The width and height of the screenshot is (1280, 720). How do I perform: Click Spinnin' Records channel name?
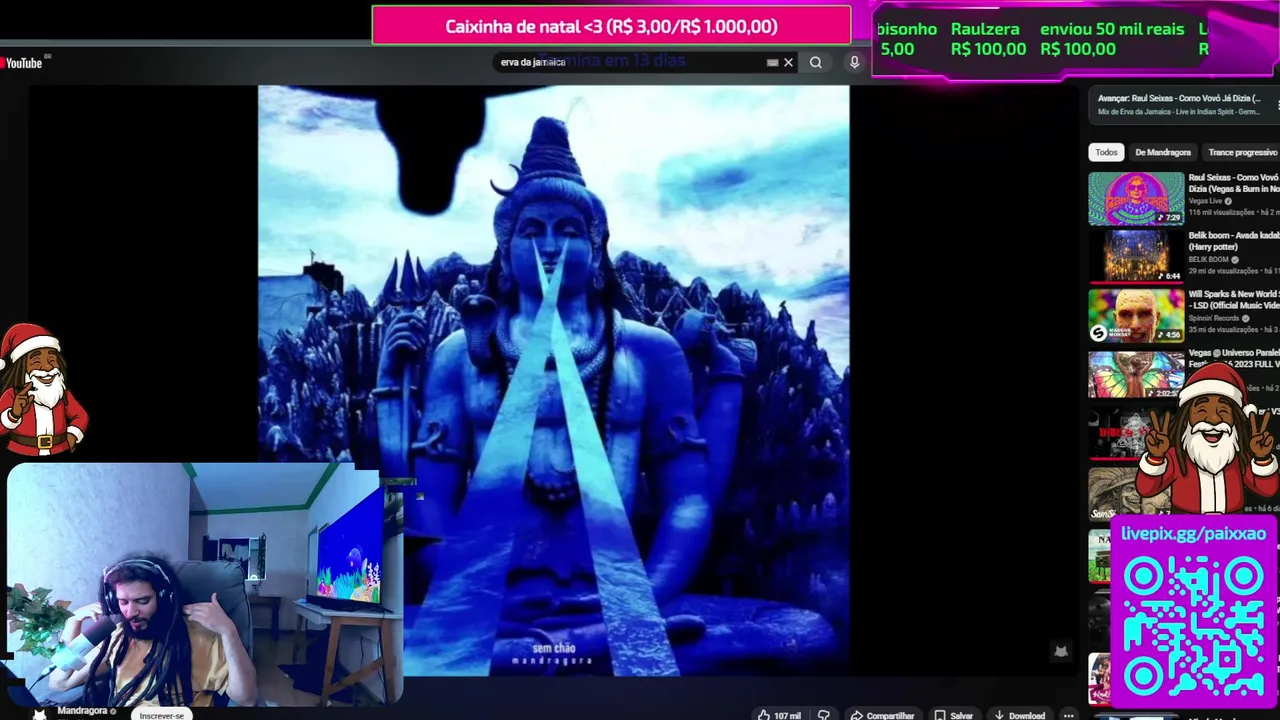pyautogui.click(x=1214, y=318)
